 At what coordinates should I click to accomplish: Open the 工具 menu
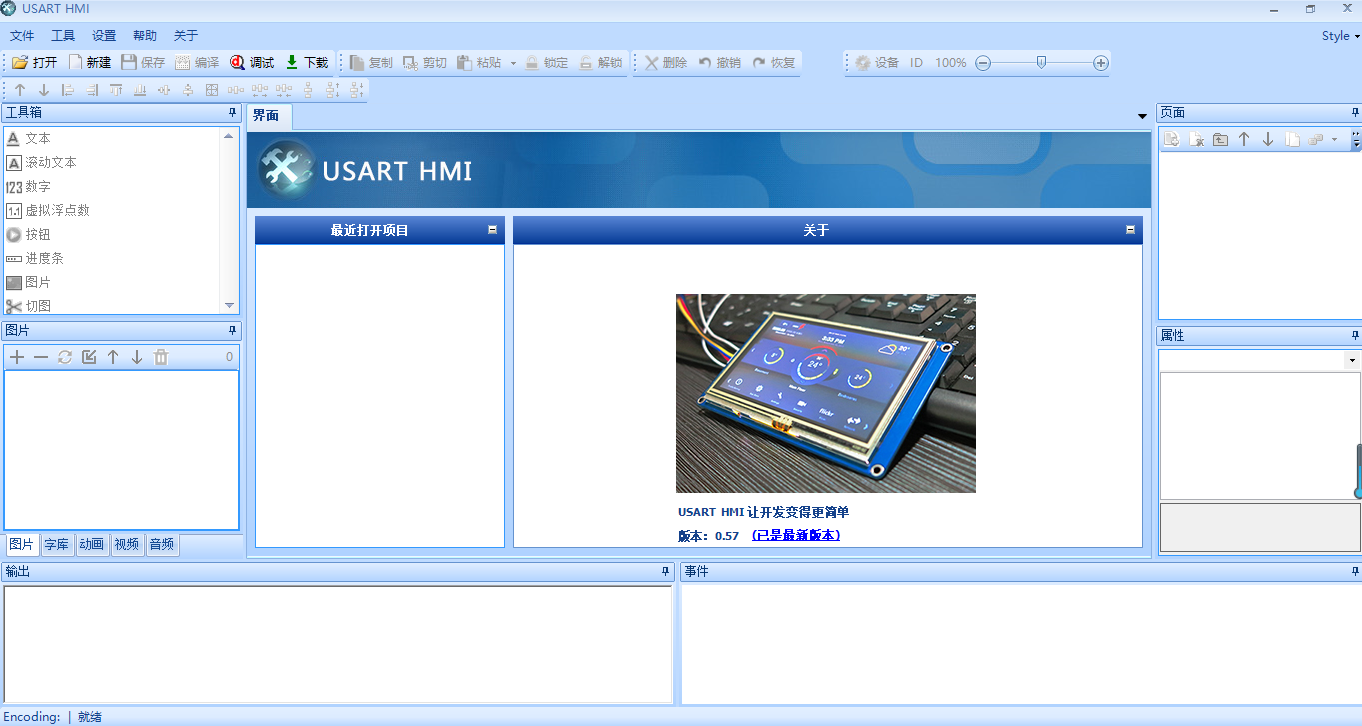63,36
